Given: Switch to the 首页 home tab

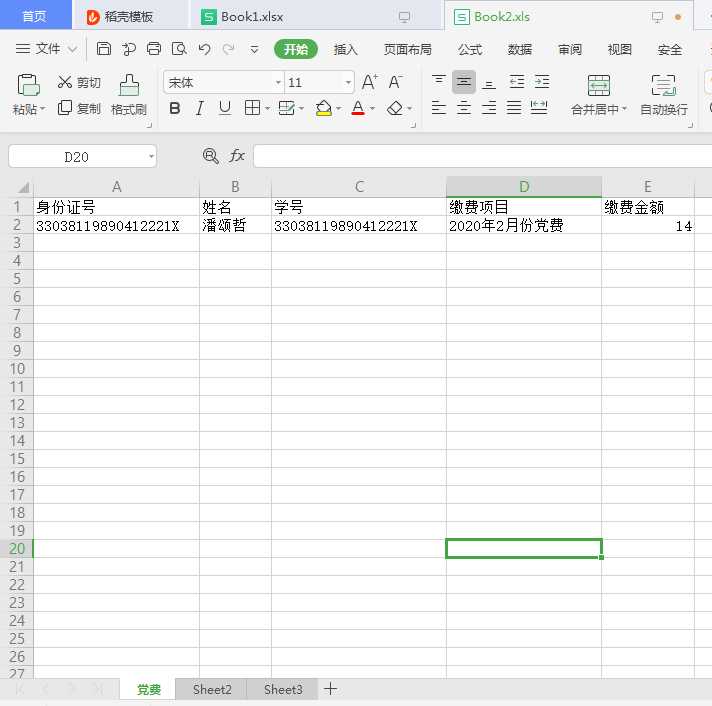Looking at the screenshot, I should tap(35, 16).
